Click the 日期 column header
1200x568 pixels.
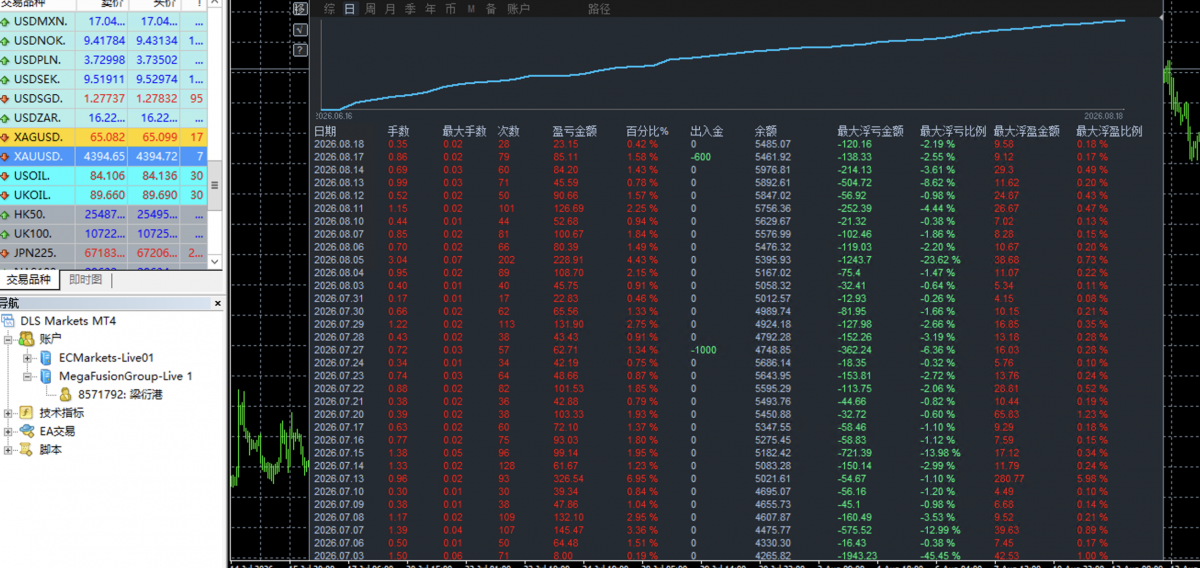click(325, 131)
